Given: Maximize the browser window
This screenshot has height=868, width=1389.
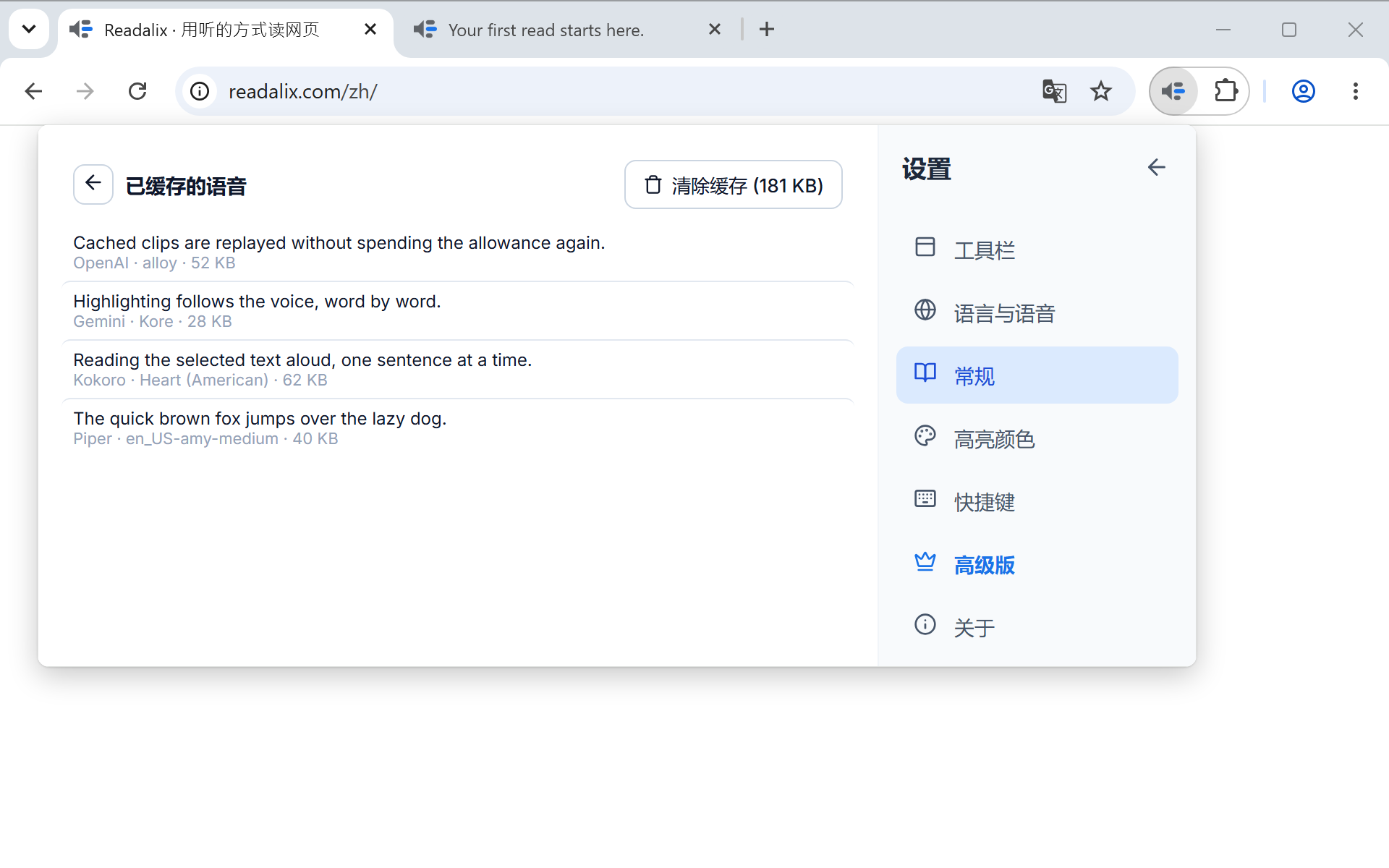Looking at the screenshot, I should coord(1289,30).
